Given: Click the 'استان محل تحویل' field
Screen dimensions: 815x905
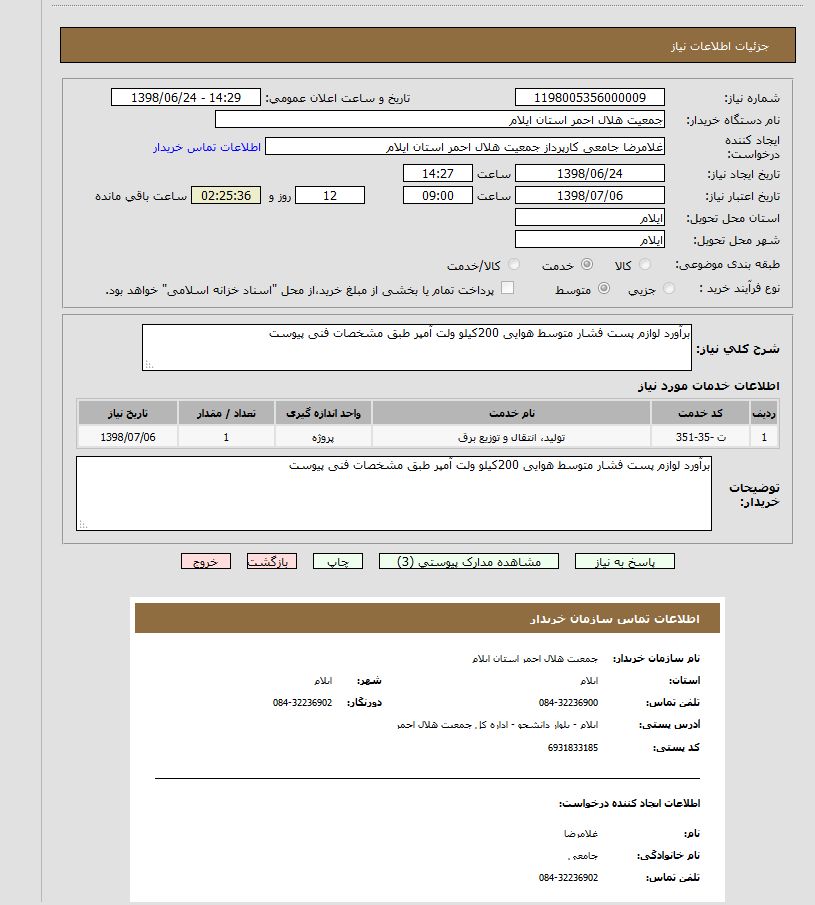Looking at the screenshot, I should 590,218.
